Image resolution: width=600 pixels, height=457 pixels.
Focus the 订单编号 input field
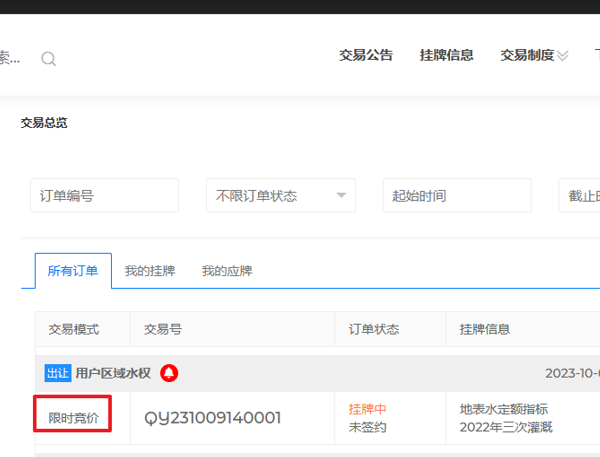click(104, 196)
